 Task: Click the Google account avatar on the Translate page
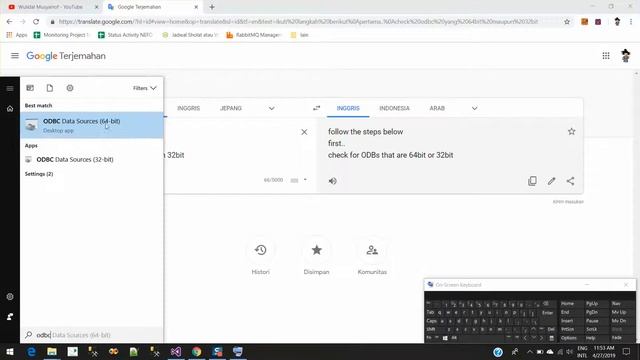pyautogui.click(x=625, y=56)
